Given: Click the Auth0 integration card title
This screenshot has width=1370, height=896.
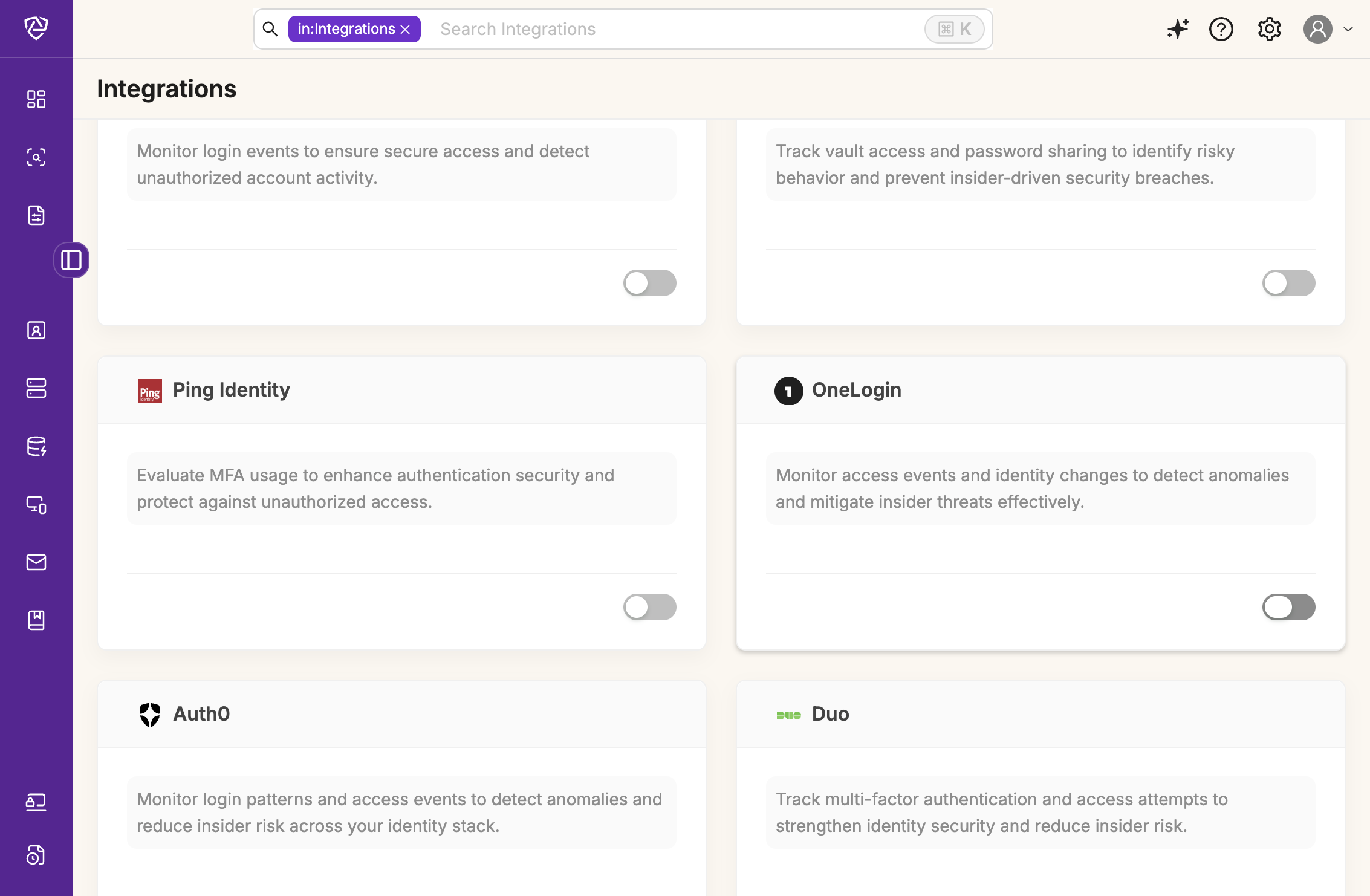Looking at the screenshot, I should (x=201, y=714).
